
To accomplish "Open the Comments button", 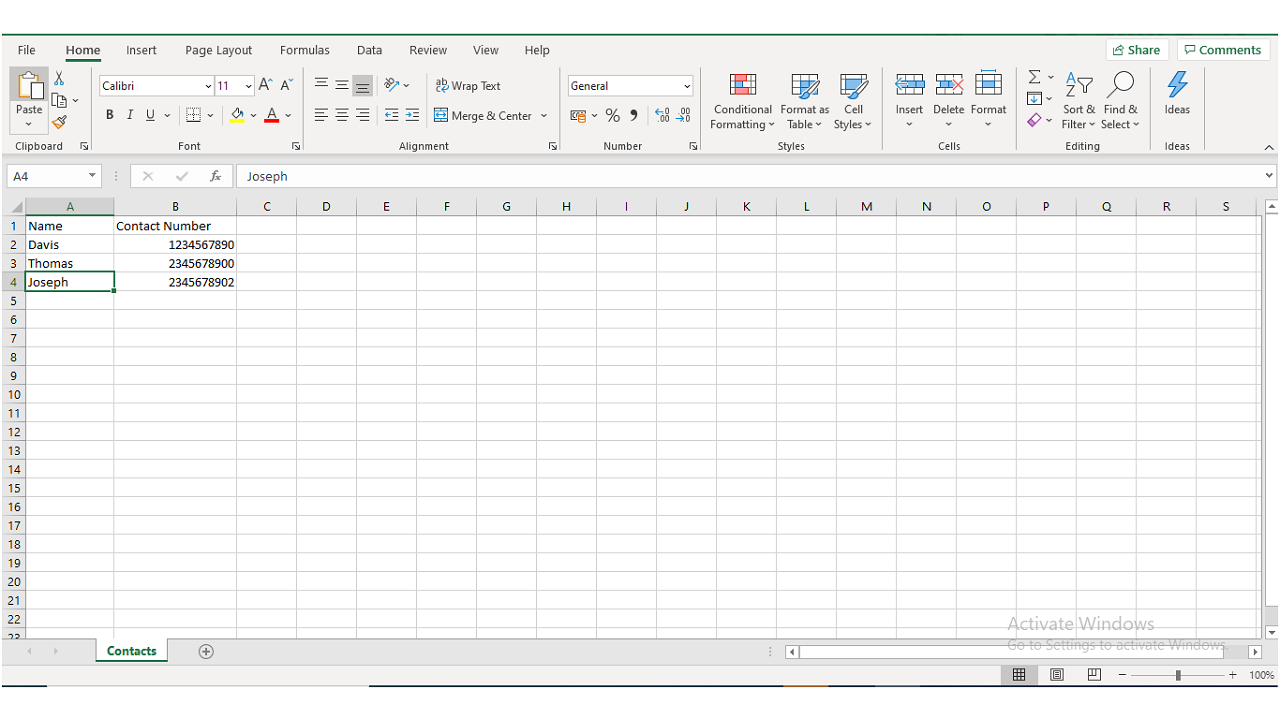I will coord(1222,50).
